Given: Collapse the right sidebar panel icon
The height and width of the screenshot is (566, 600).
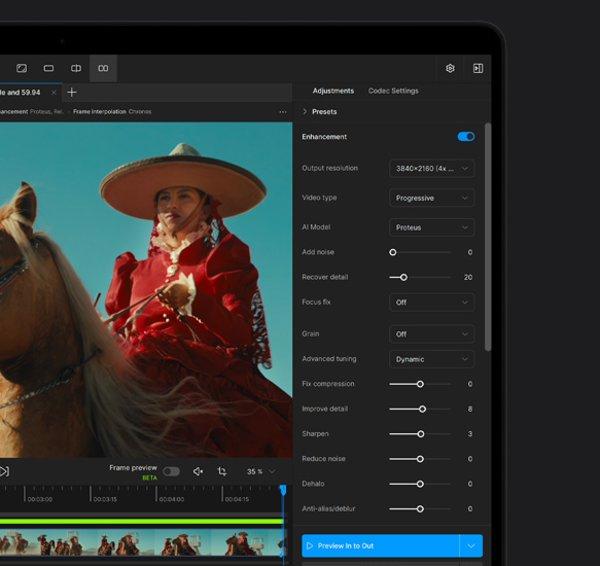Looking at the screenshot, I should 478,68.
